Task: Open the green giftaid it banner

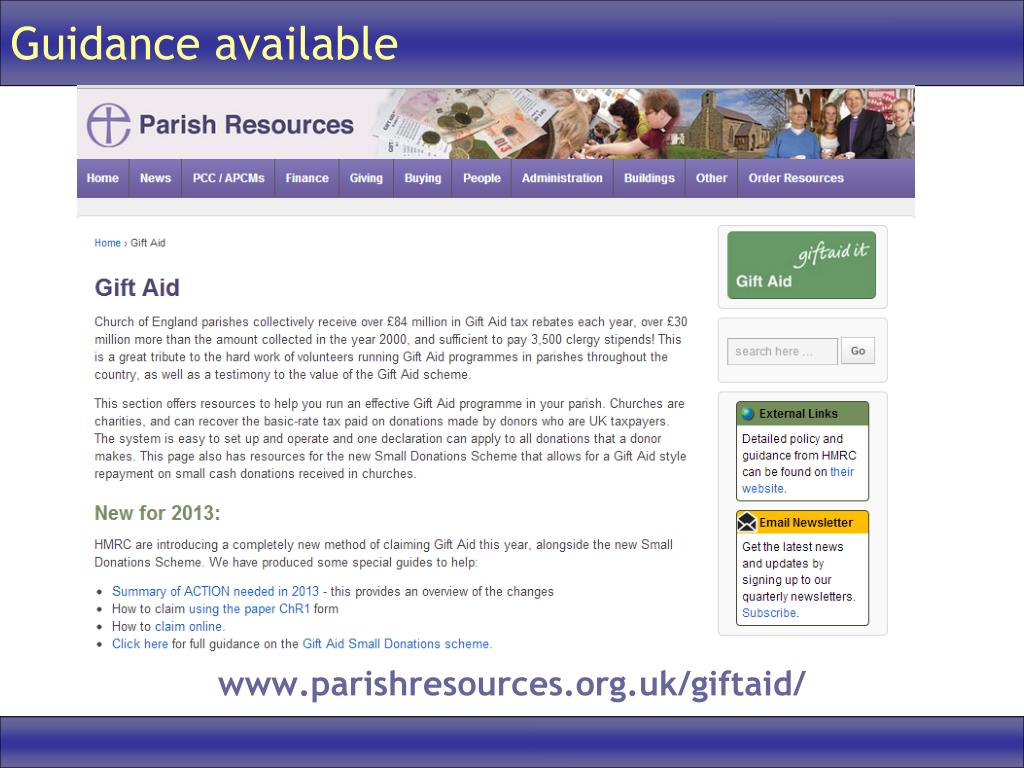Action: point(801,265)
